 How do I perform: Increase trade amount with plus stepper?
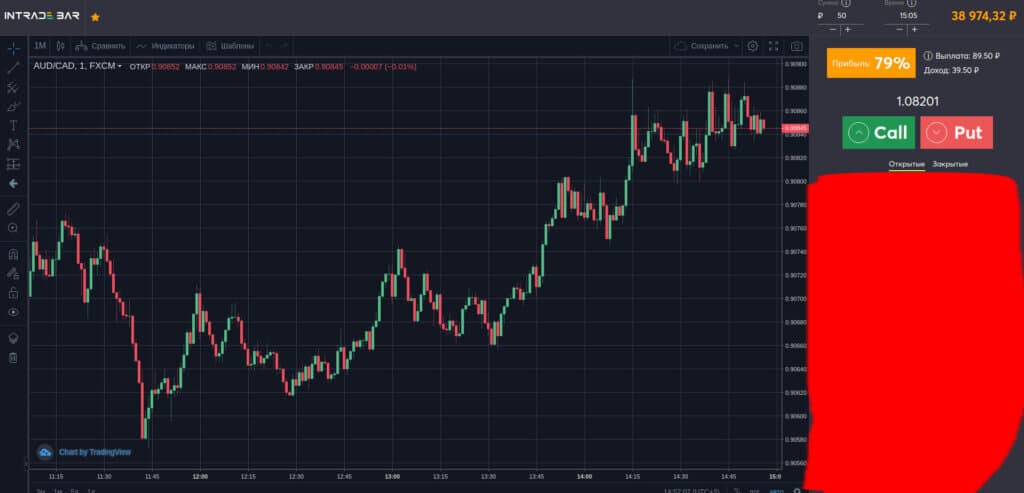847,29
